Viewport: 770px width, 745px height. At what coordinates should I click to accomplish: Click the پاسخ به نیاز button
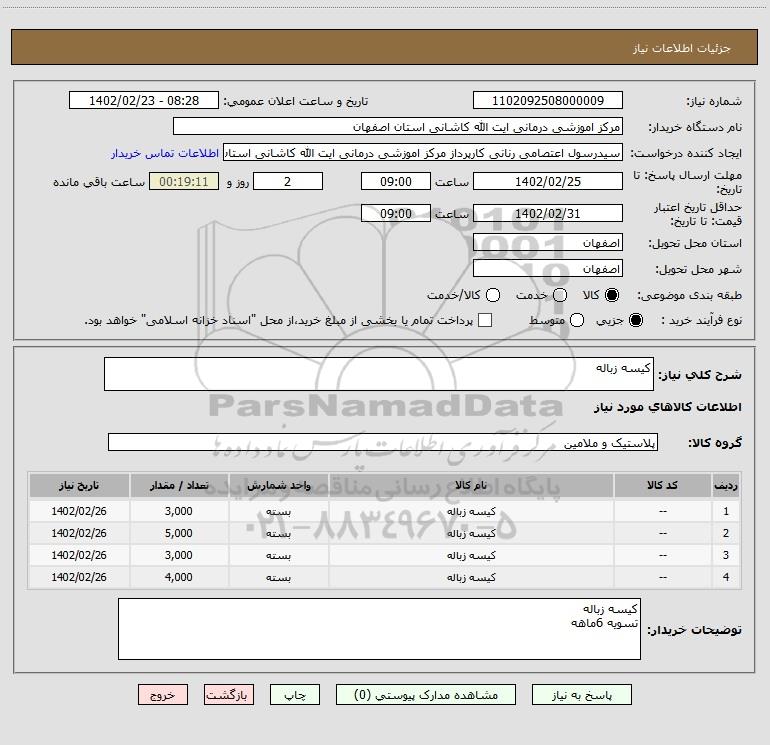[x=582, y=695]
